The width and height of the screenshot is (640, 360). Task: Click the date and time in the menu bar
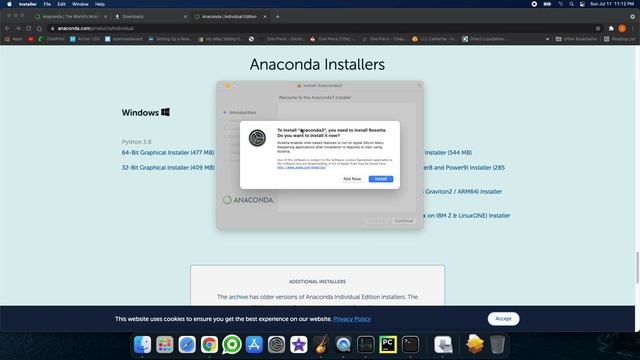(612, 4)
